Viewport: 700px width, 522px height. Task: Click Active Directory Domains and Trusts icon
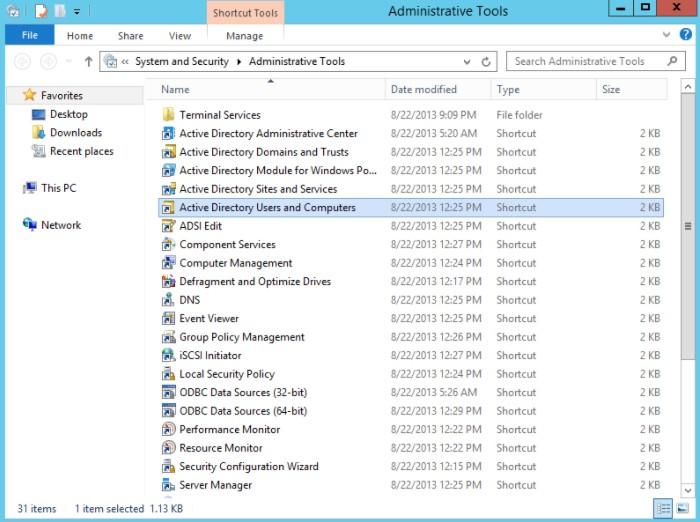168,152
